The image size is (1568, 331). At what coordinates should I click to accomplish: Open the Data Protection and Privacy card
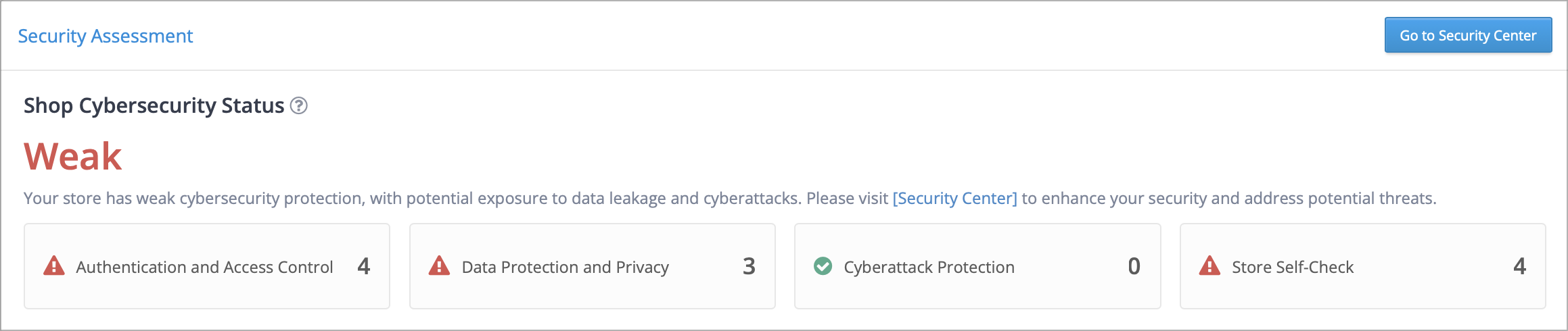(x=593, y=266)
